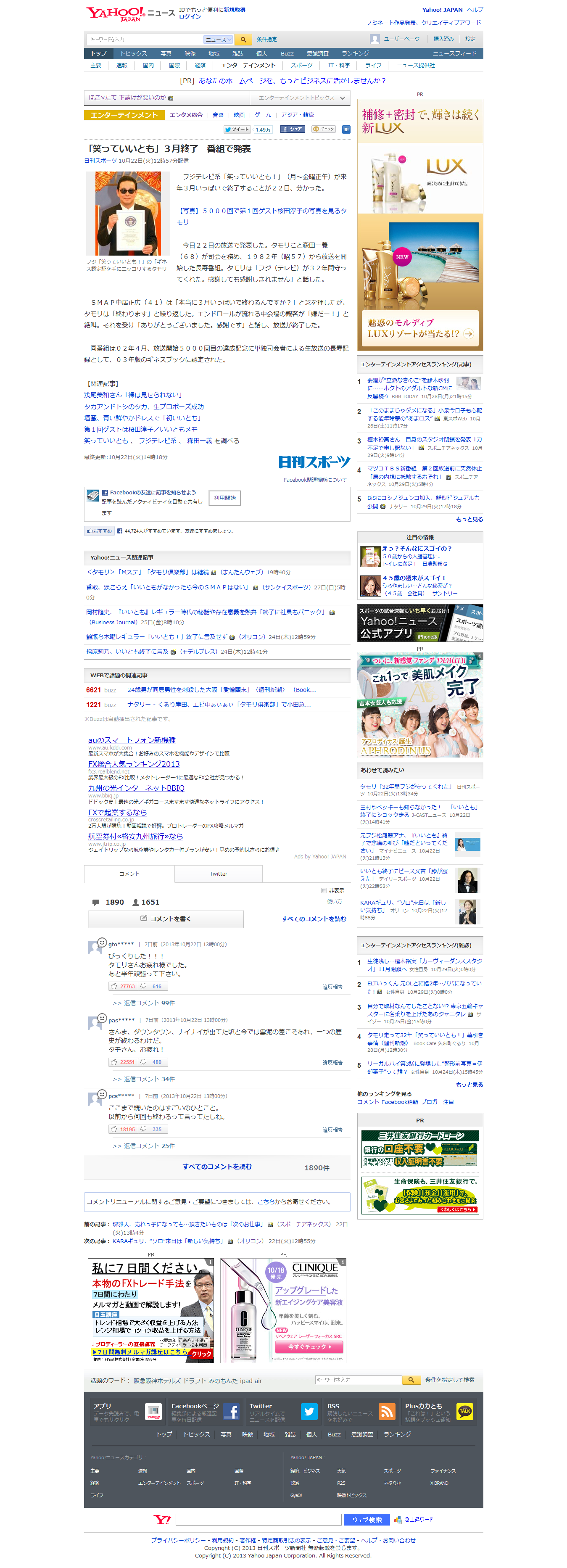The image size is (567, 1568).
Task: Click the CLINIQUE 今すぐチェック ad button
Action: click(x=310, y=1347)
